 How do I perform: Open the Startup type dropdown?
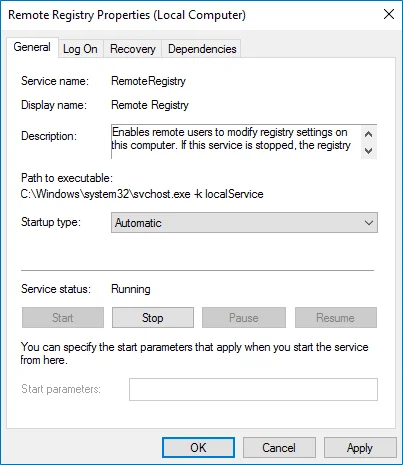(244, 223)
